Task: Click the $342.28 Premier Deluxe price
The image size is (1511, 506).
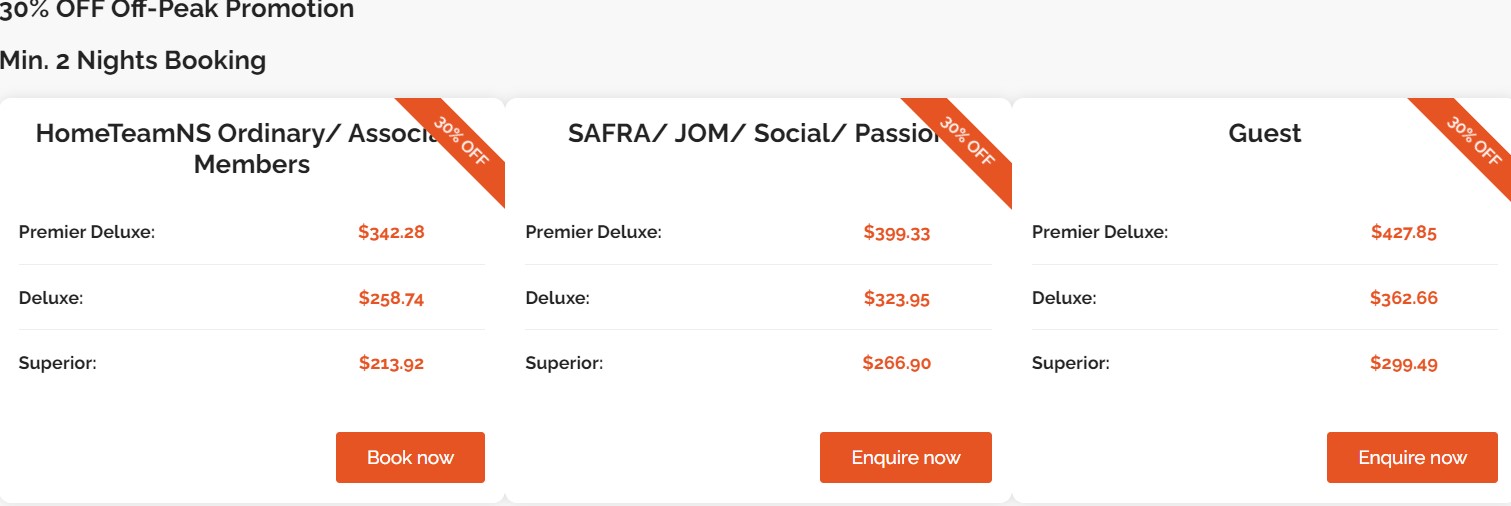Action: coord(391,233)
